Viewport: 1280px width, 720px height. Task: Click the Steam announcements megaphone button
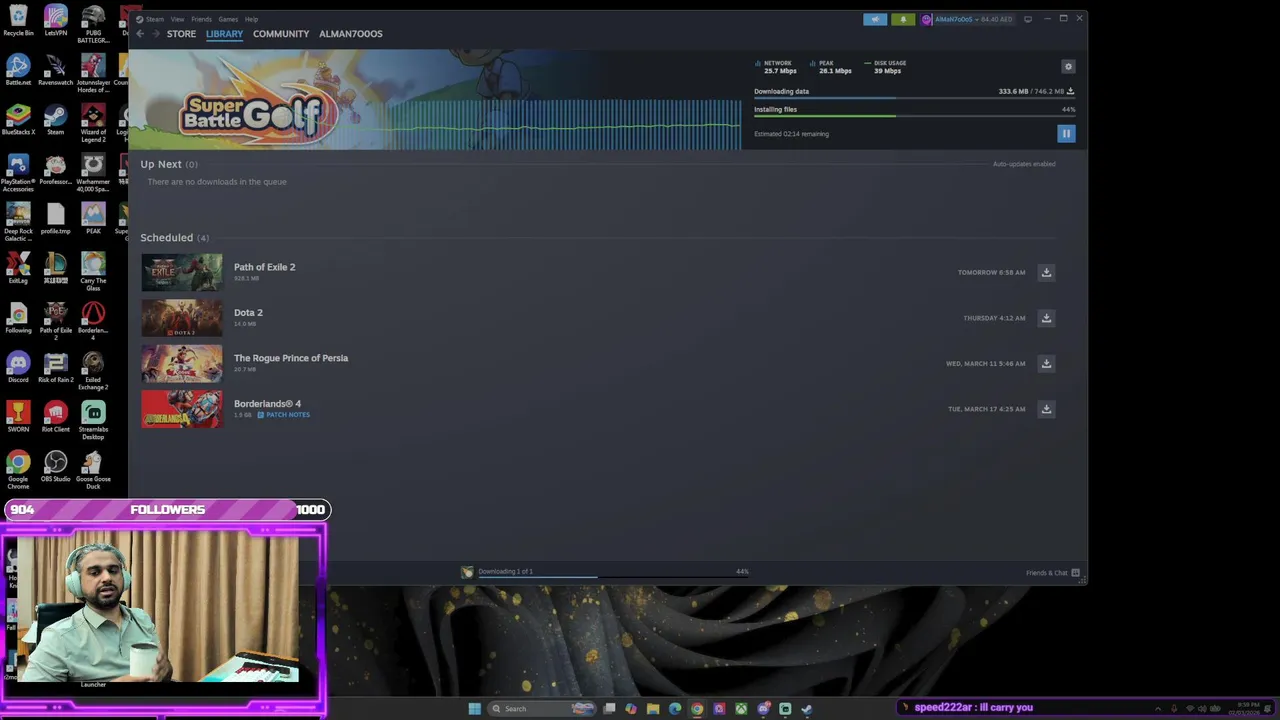tap(875, 19)
